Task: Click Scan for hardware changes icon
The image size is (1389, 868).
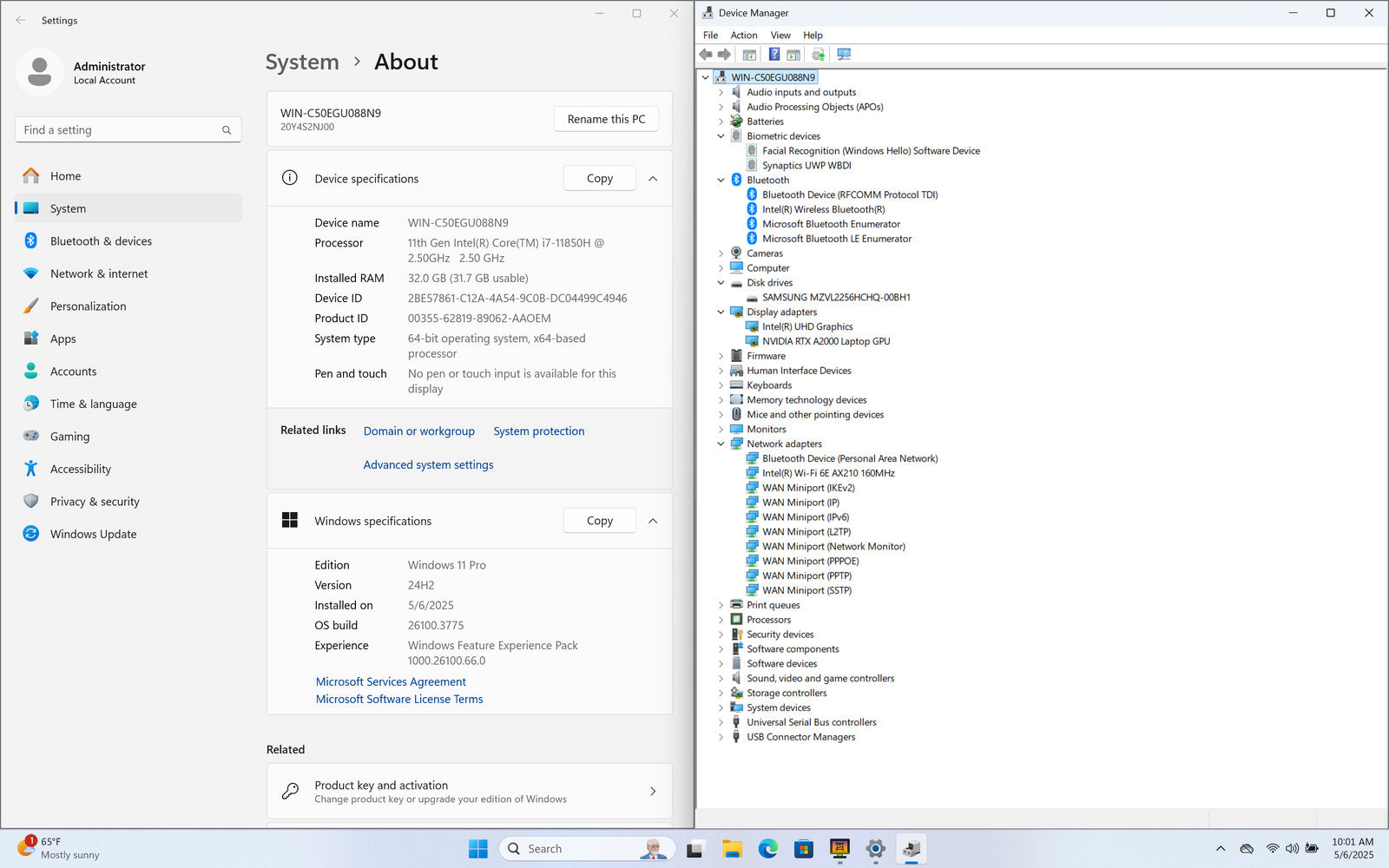Action: tap(843, 55)
